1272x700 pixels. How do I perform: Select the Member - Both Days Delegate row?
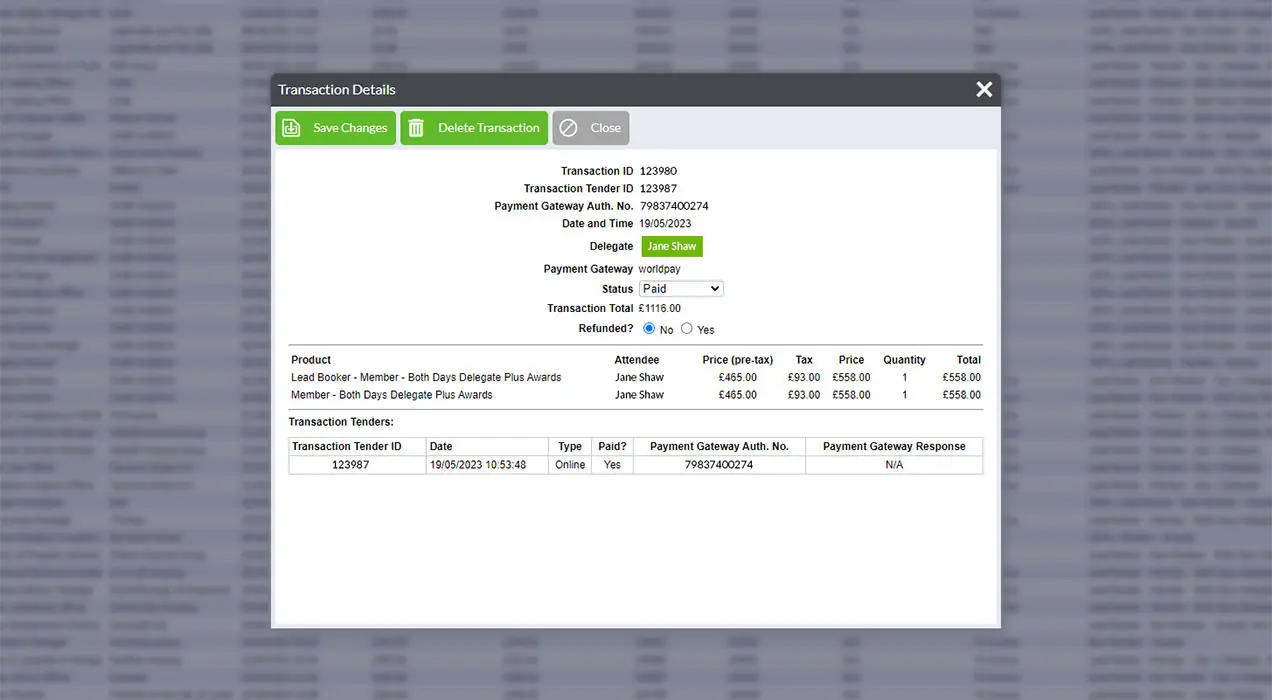pyautogui.click(x=392, y=395)
